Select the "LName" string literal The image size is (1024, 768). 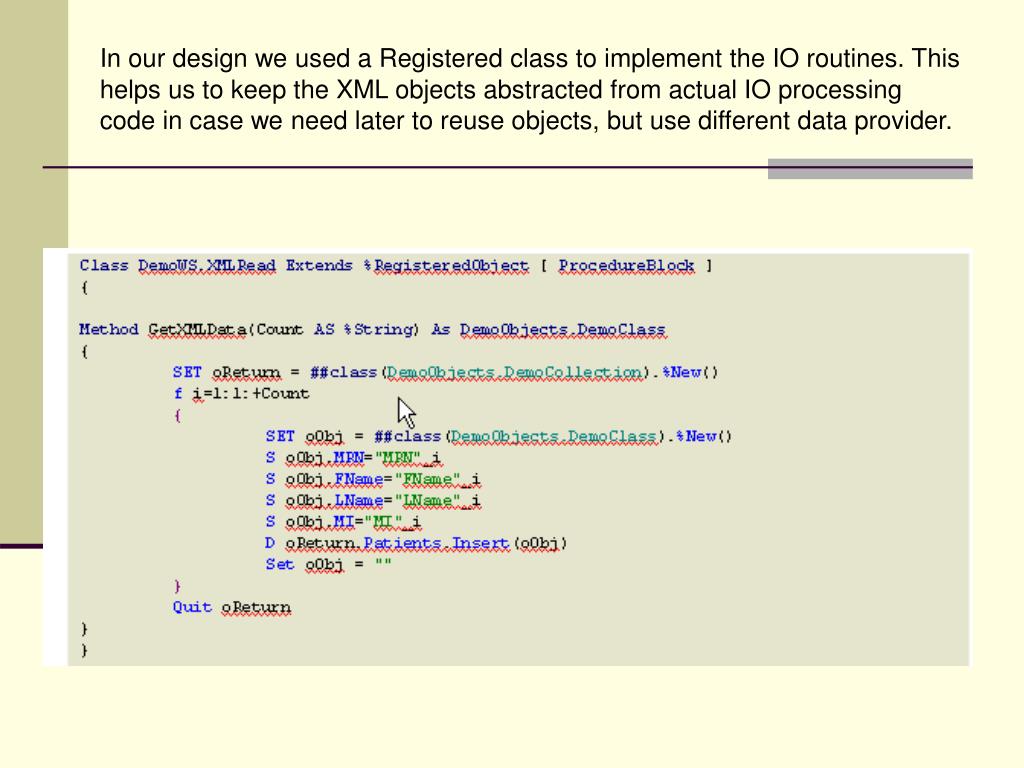point(426,500)
